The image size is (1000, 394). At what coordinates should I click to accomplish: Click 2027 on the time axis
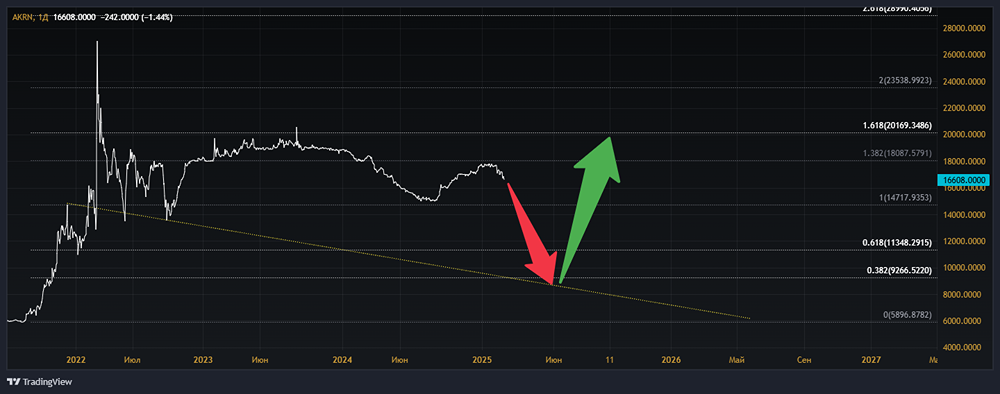[x=871, y=360]
